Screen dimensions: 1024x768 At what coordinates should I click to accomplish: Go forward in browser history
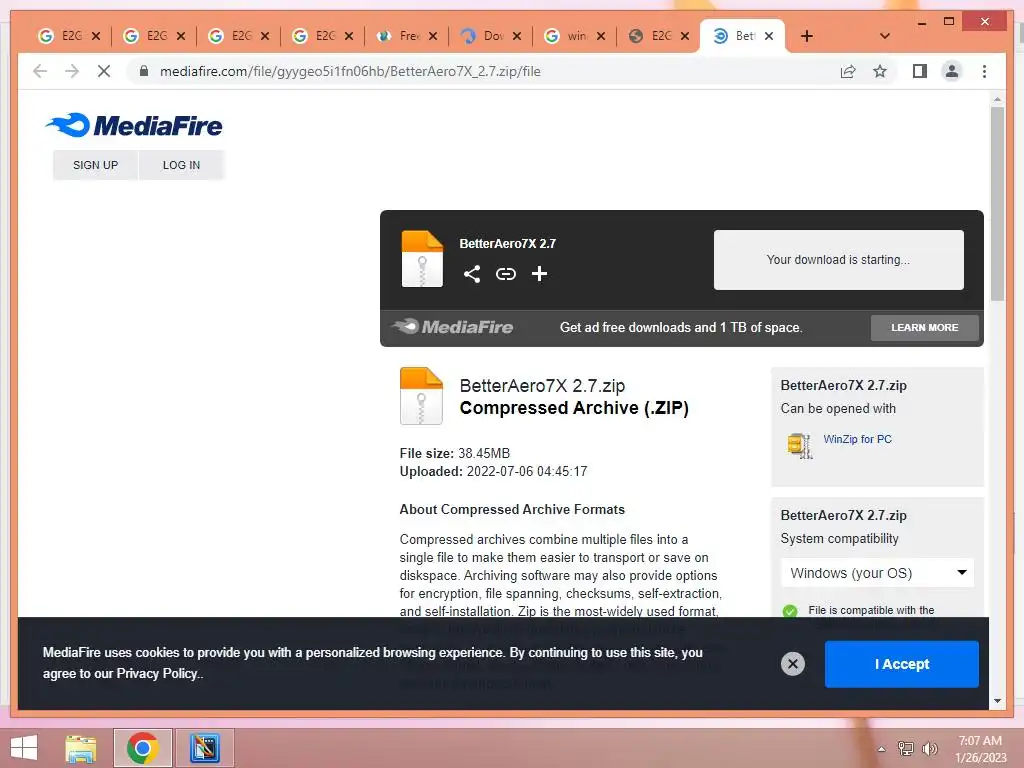coord(72,71)
